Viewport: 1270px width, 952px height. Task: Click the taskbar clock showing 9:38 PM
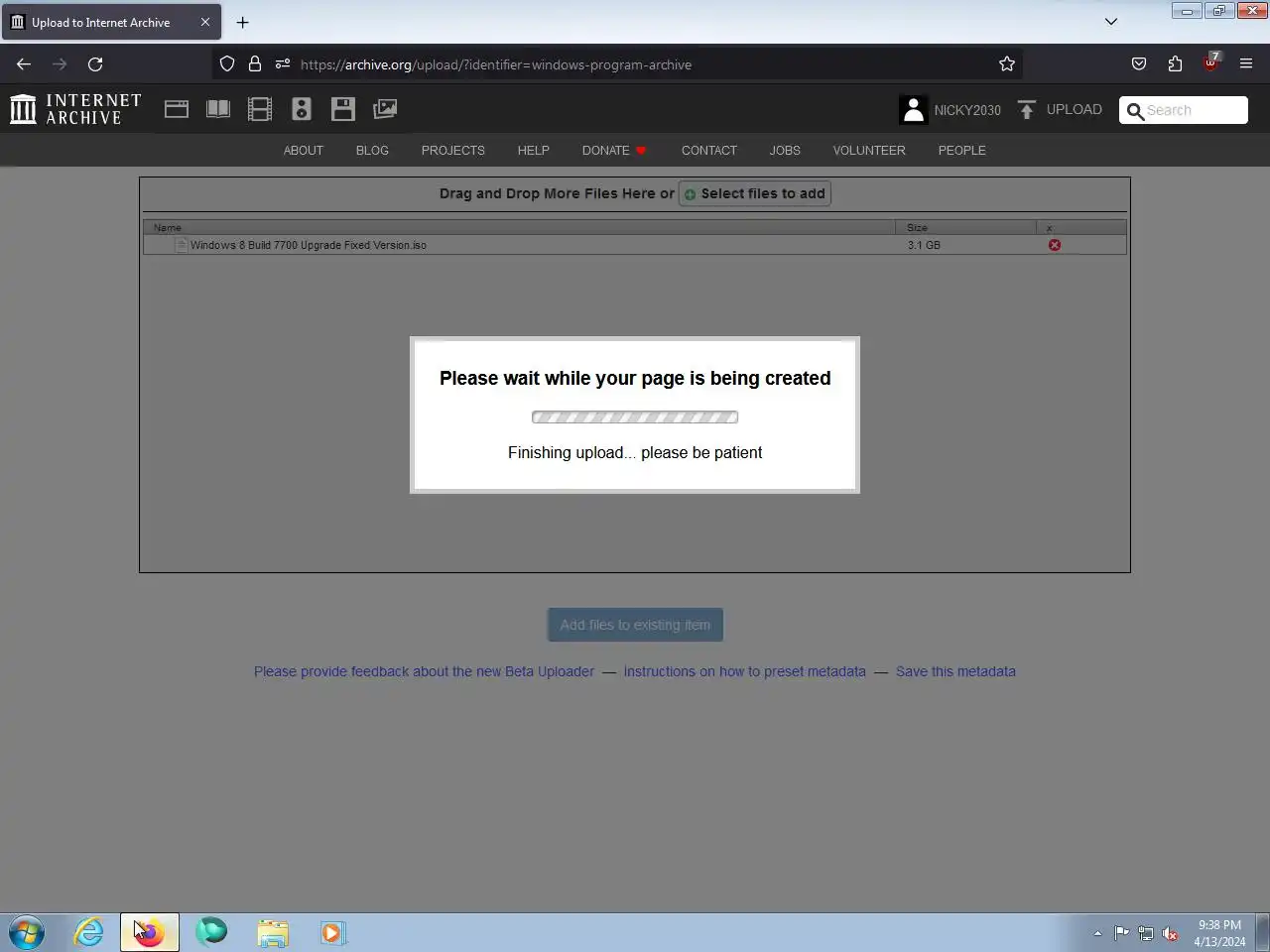(x=1219, y=933)
